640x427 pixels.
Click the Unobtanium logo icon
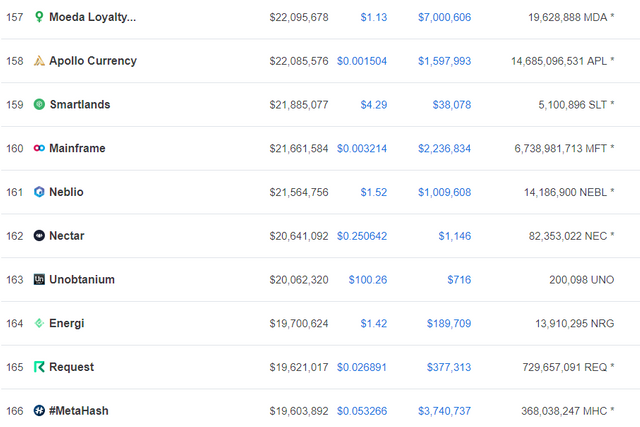point(39,280)
